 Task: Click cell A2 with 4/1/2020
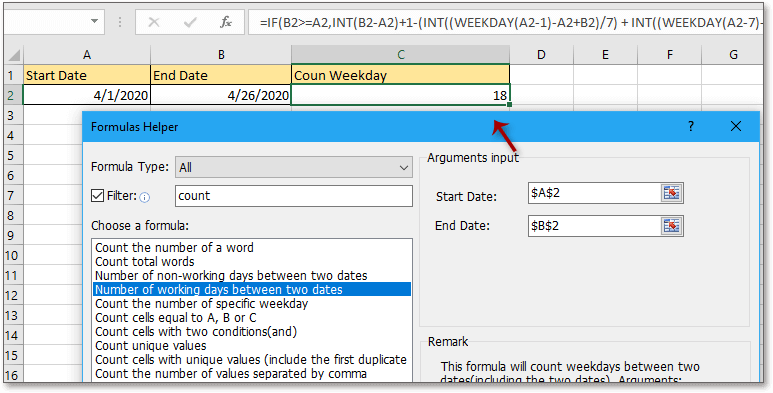pos(87,95)
